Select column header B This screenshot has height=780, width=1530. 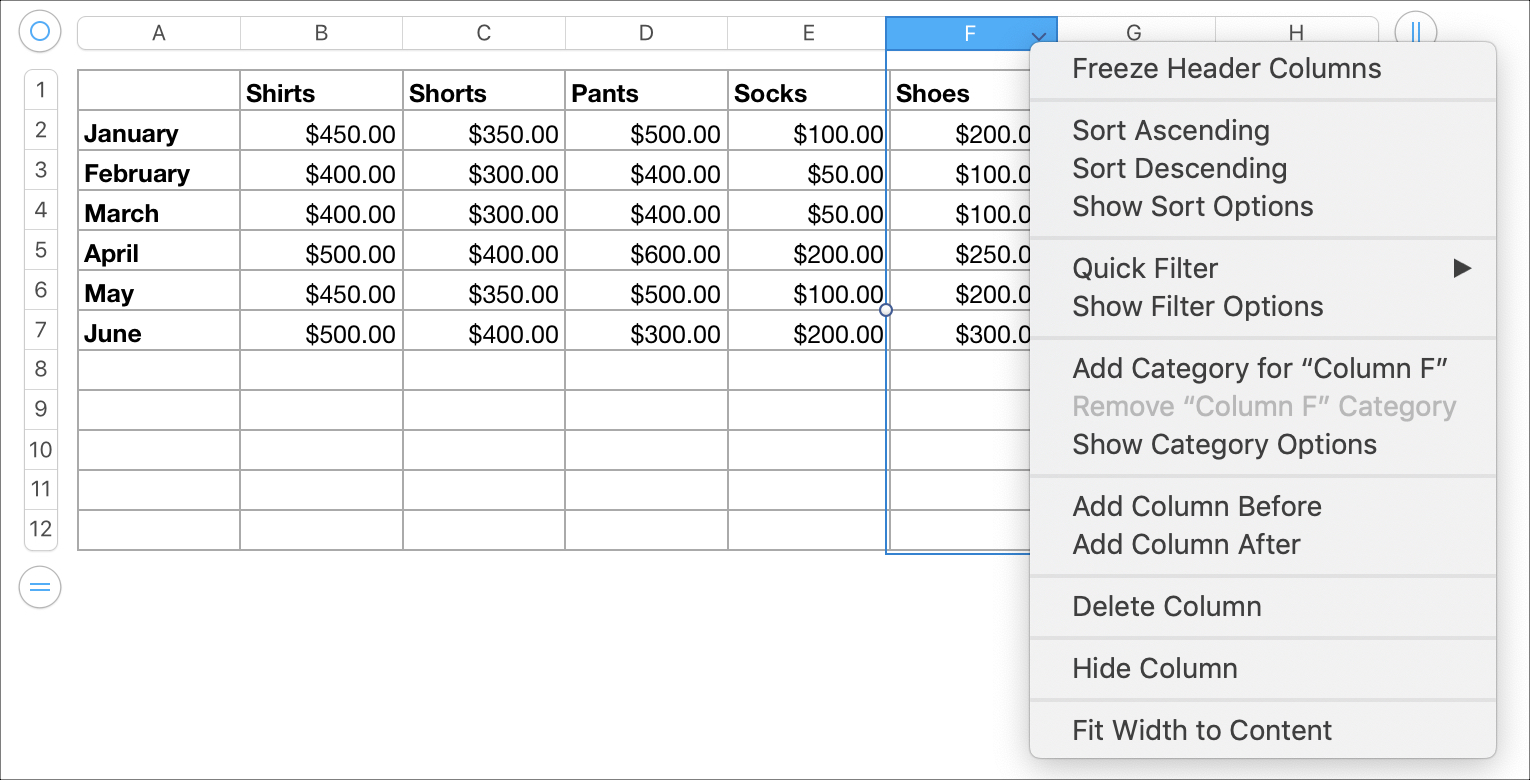[x=320, y=32]
